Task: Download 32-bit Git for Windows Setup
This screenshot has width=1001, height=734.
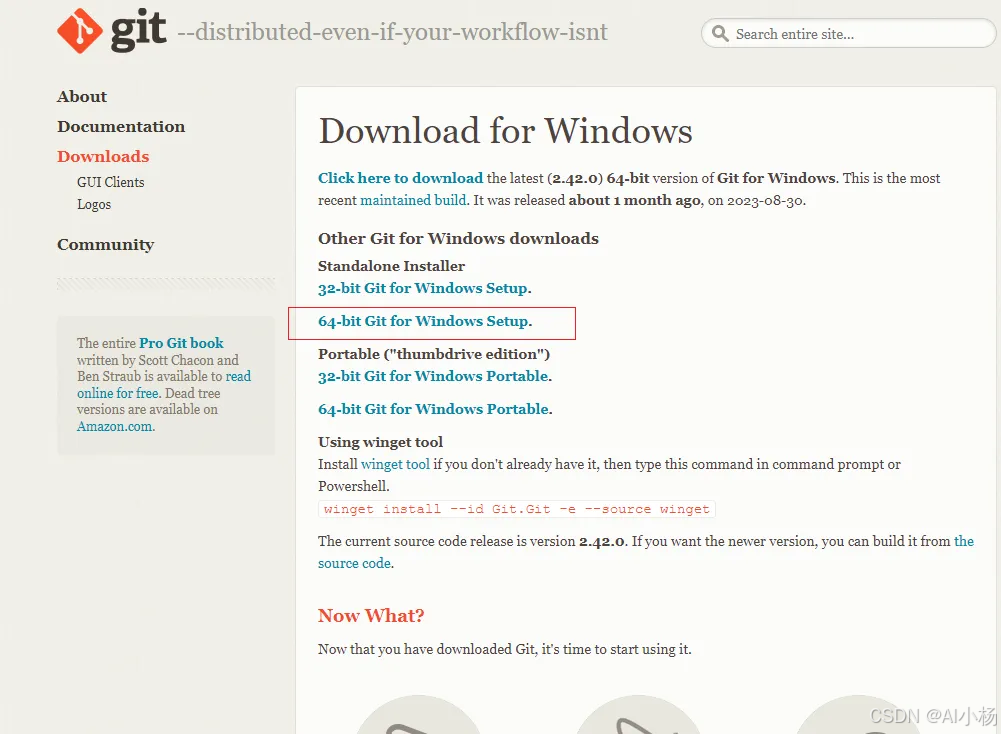Action: coord(425,288)
